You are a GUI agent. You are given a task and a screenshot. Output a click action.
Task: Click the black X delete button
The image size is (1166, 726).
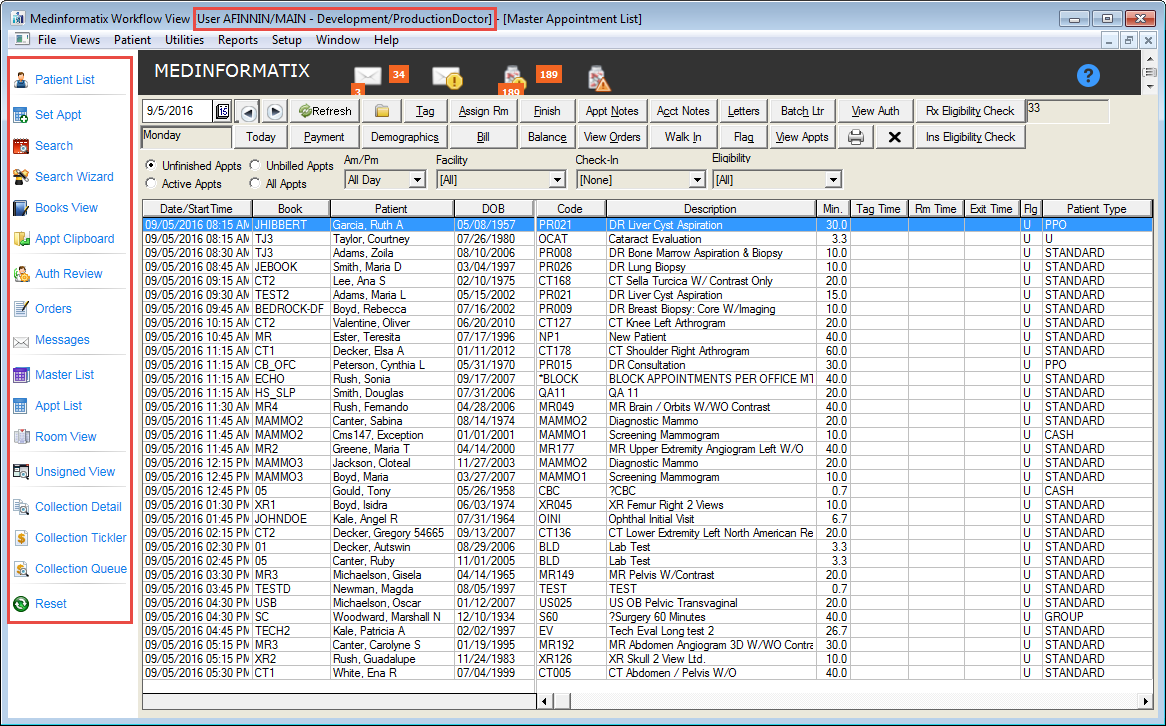point(895,137)
